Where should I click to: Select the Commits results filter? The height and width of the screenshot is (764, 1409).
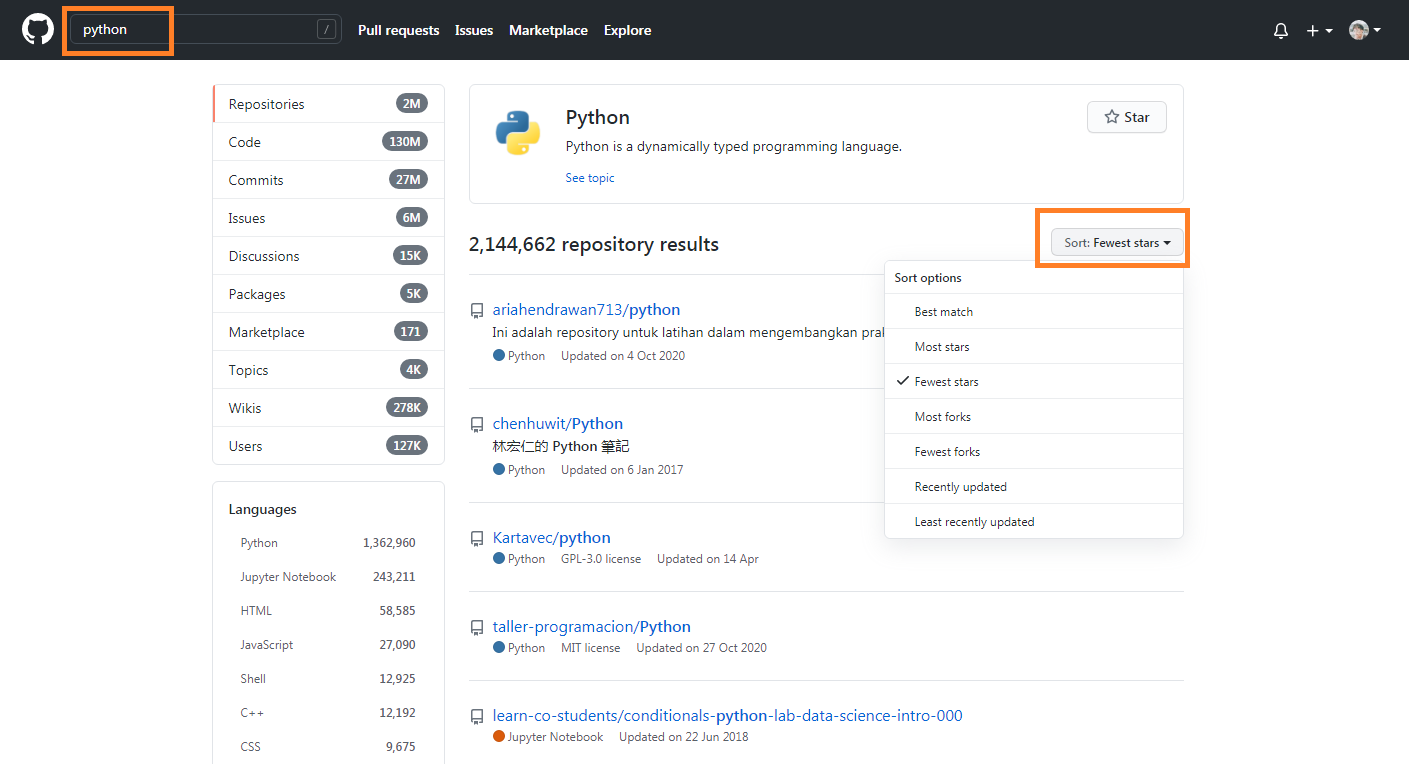point(328,180)
